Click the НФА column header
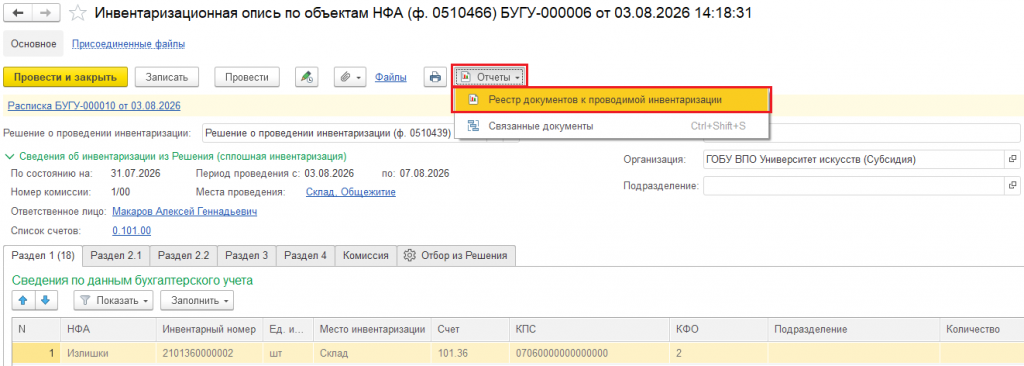Viewport: 1024px width, 366px height. point(108,329)
